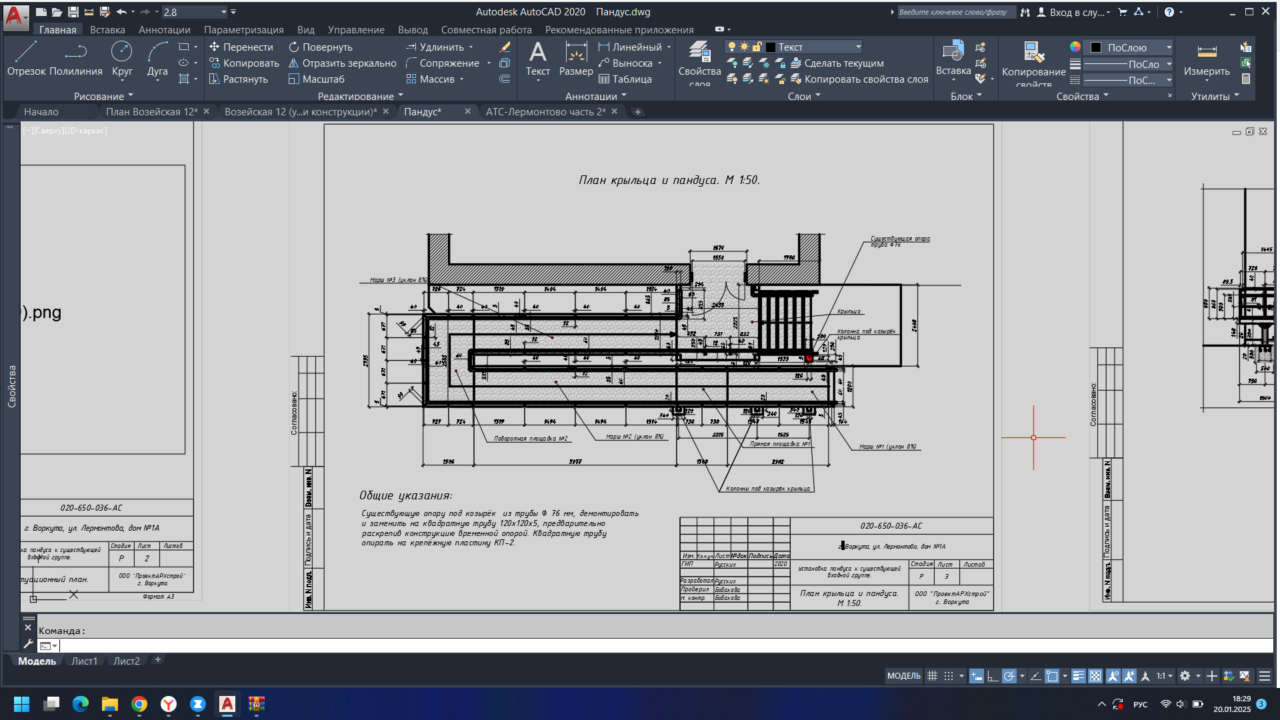
Task: Click Копировать свойства слоя command
Action: (857, 79)
